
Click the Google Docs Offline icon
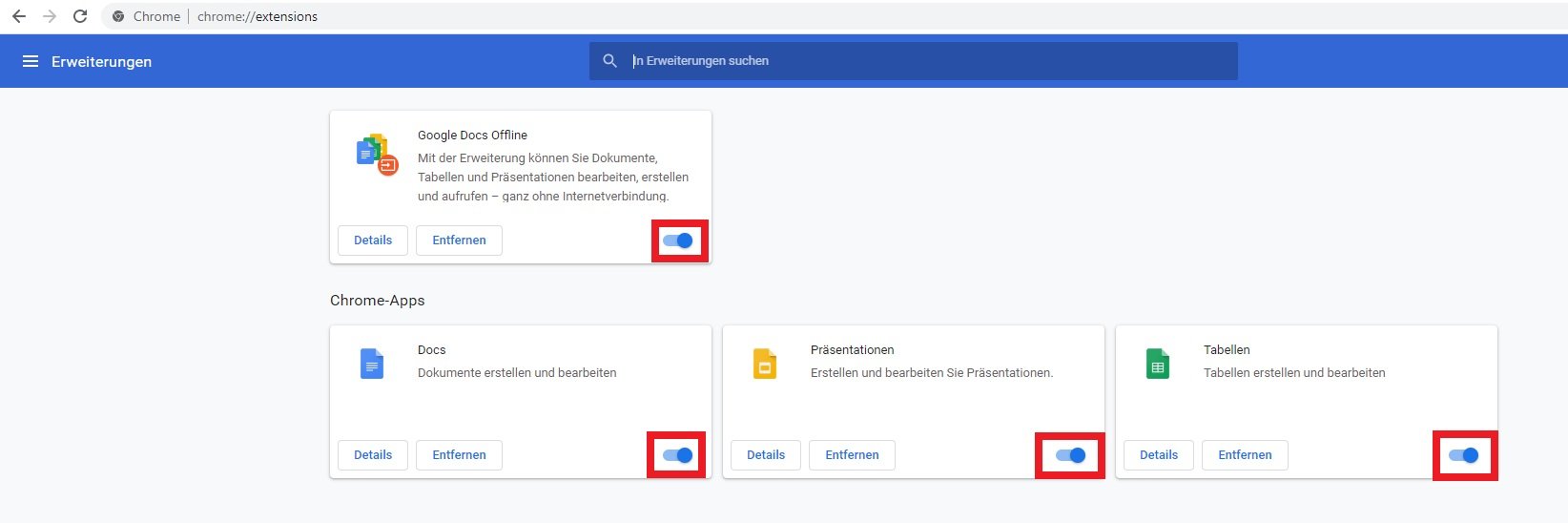point(377,155)
